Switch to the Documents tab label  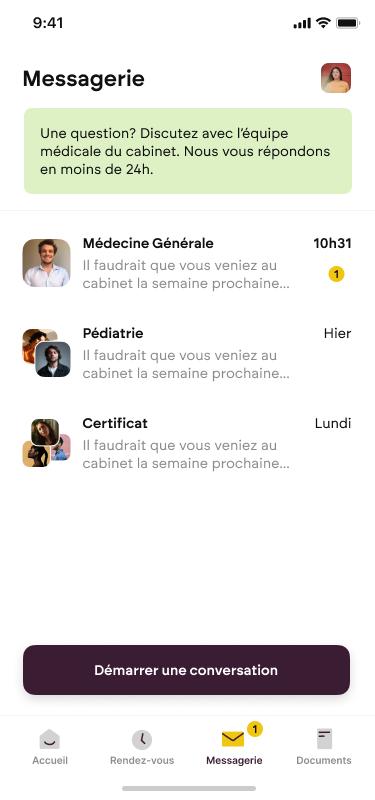324,760
